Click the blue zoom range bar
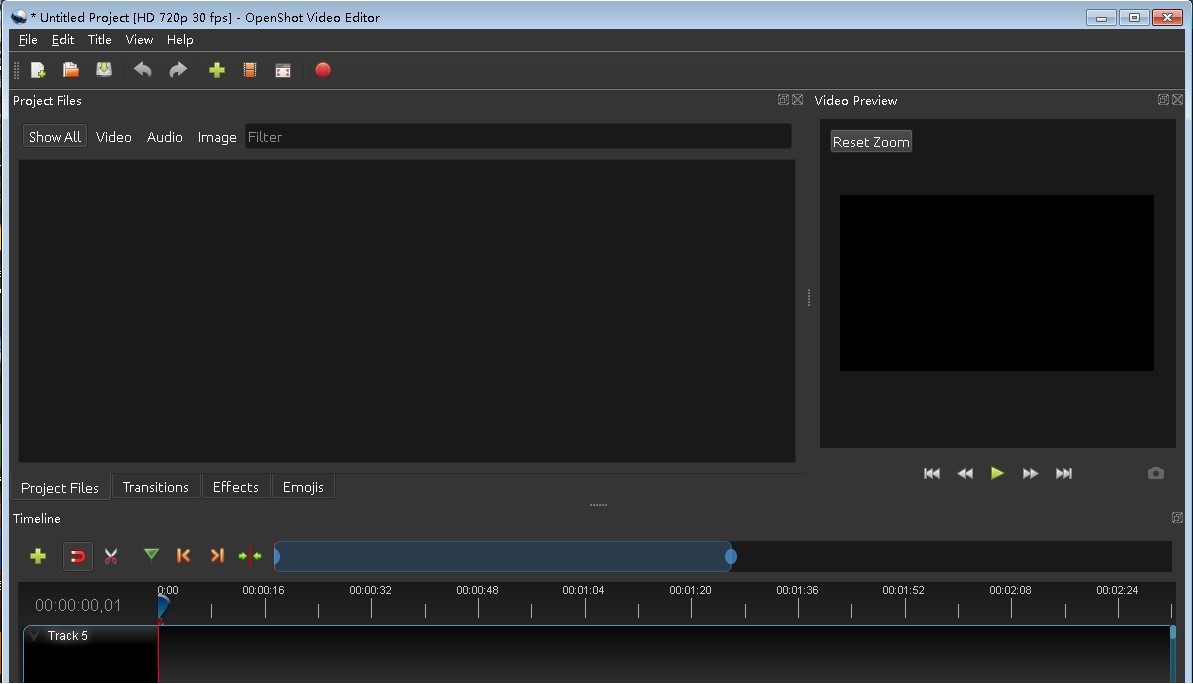Viewport: 1193px width, 684px height. 504,556
